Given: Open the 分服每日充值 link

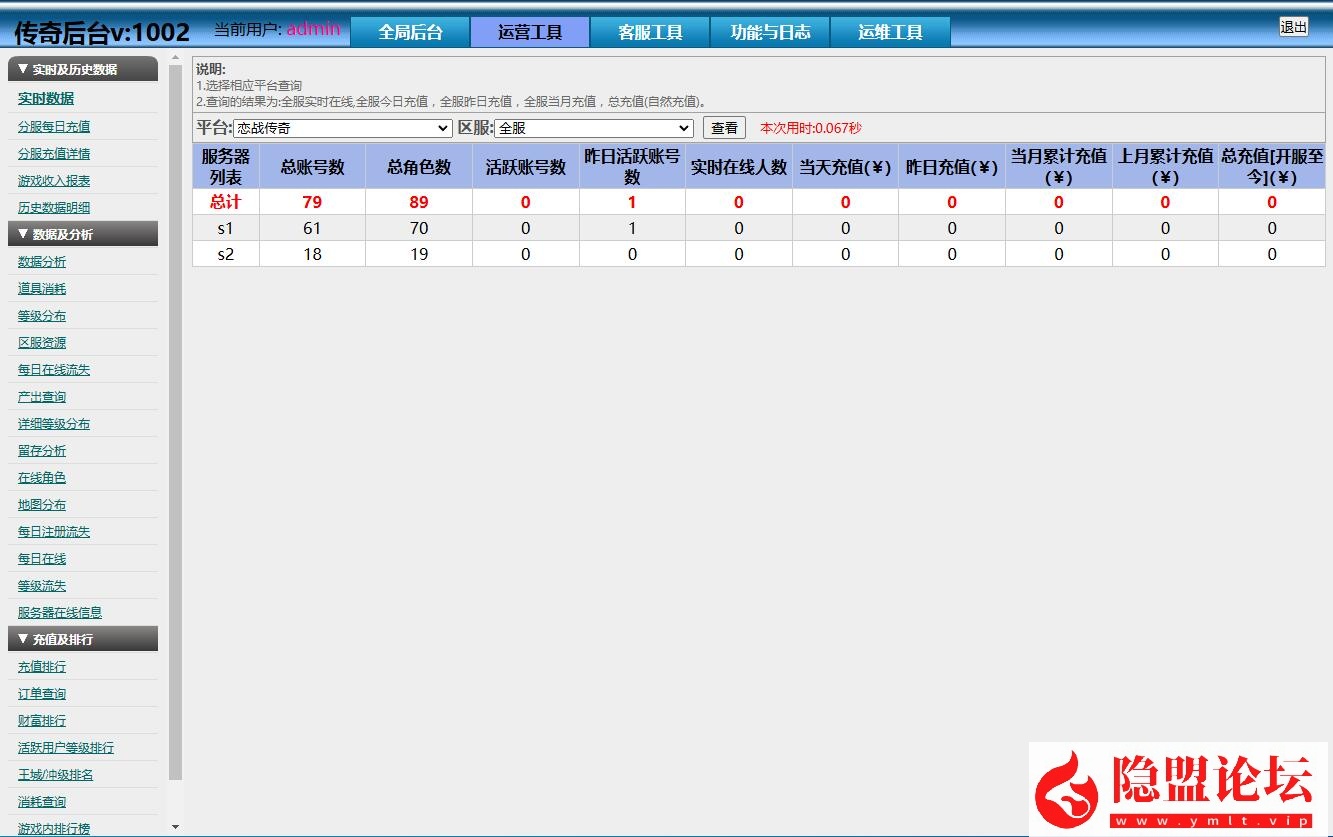Looking at the screenshot, I should click(x=54, y=127).
